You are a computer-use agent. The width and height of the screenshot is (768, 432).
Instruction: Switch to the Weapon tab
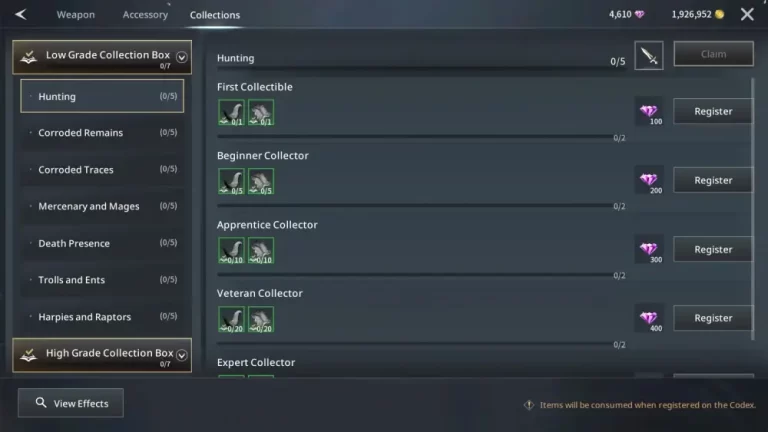[x=75, y=15]
